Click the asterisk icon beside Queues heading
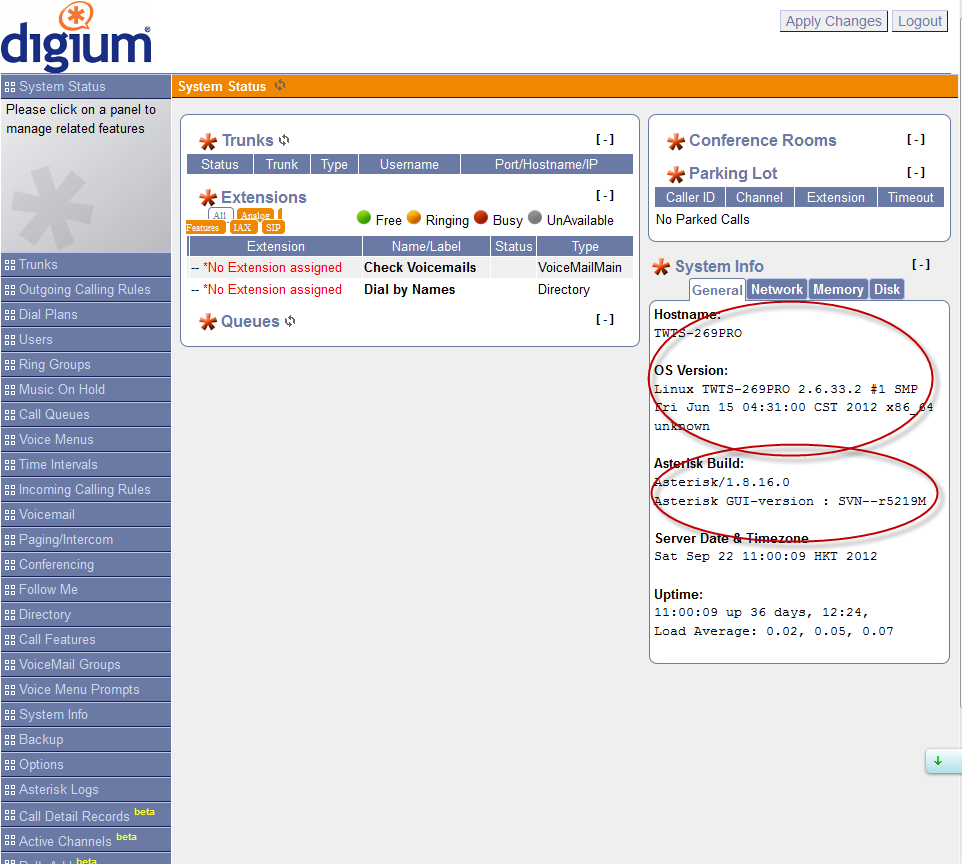Viewport: 962px width, 864px height. (x=208, y=322)
